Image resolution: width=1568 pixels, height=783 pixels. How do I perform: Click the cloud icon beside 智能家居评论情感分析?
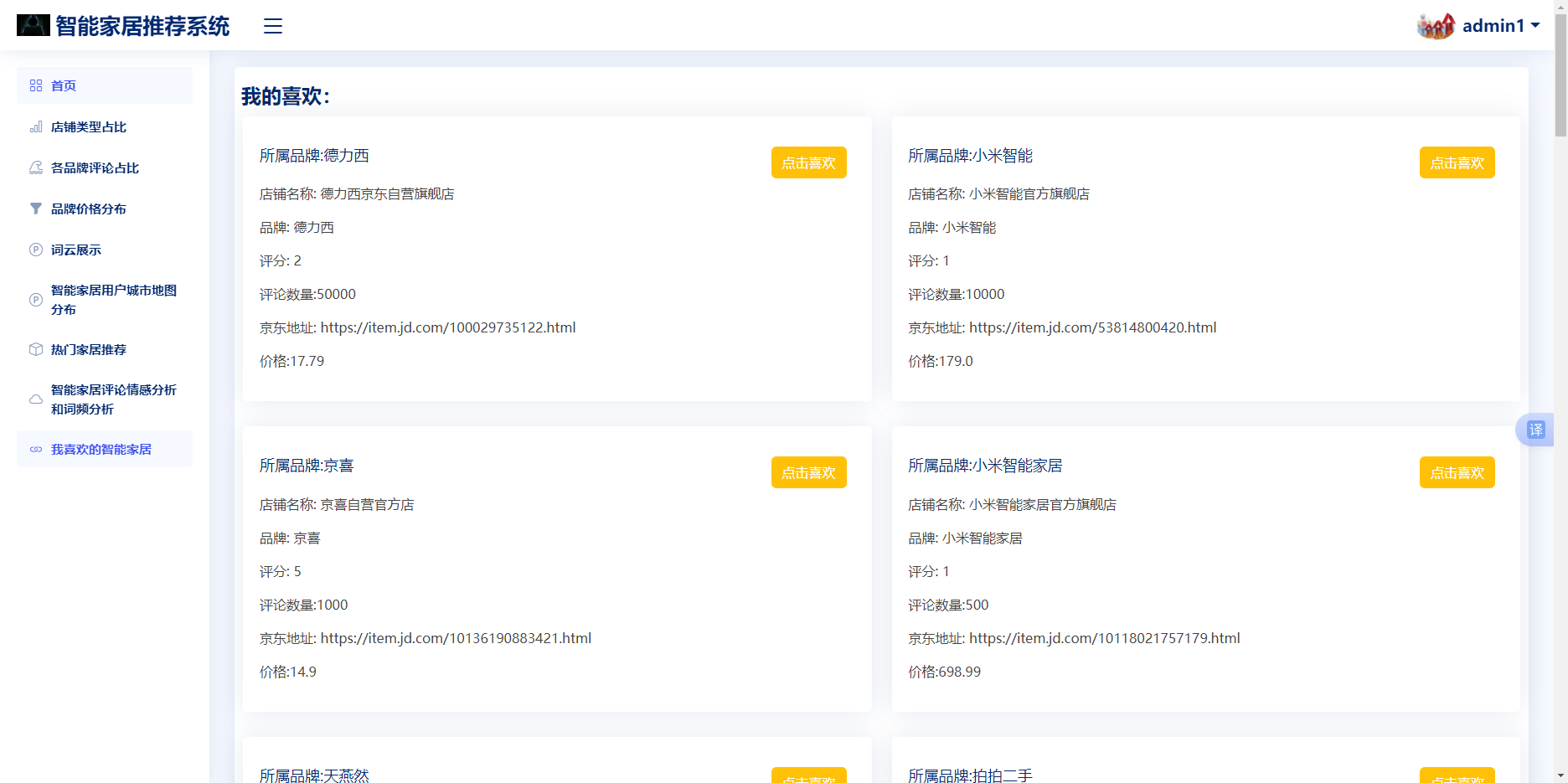click(36, 399)
